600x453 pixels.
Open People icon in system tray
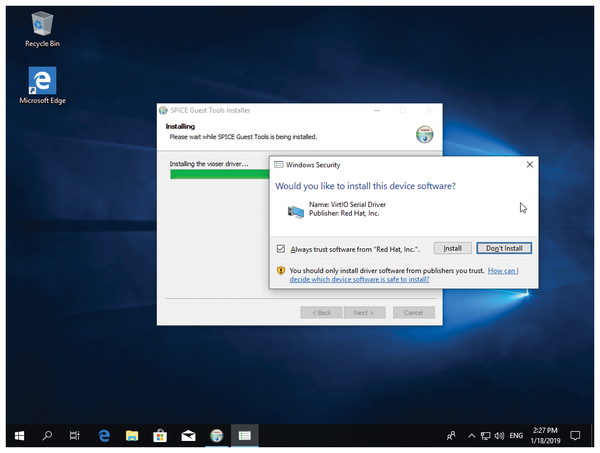[x=452, y=435]
